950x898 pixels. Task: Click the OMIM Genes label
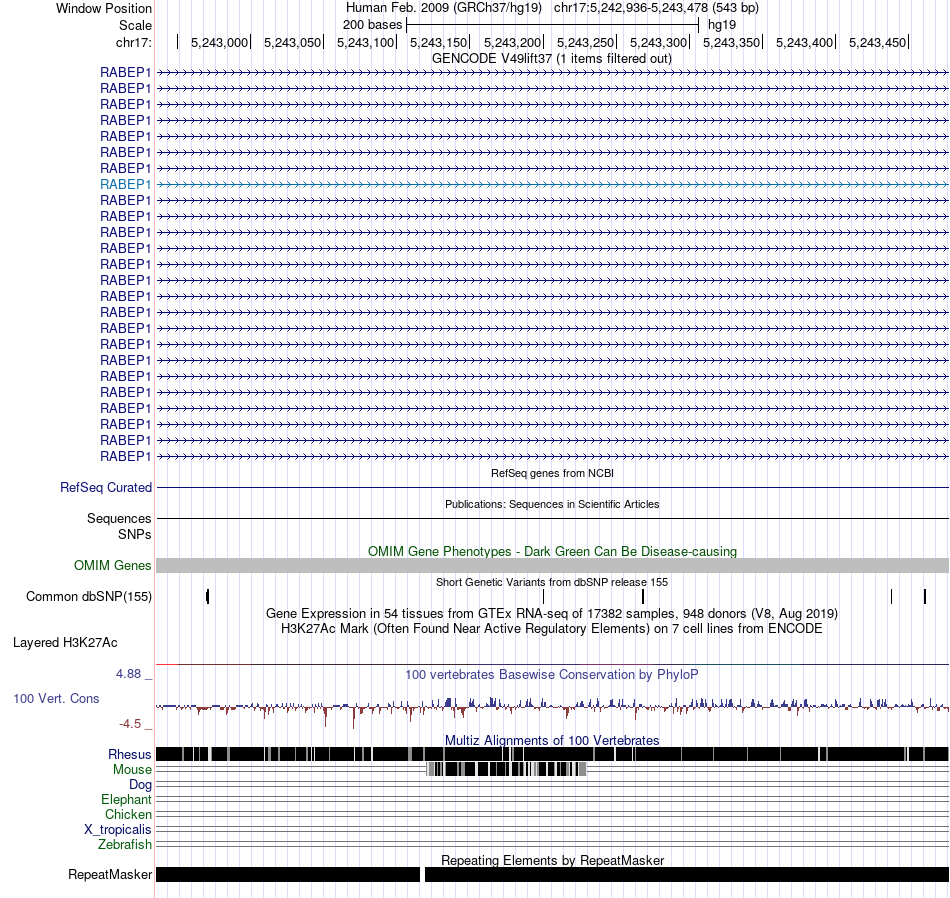pyautogui.click(x=113, y=565)
